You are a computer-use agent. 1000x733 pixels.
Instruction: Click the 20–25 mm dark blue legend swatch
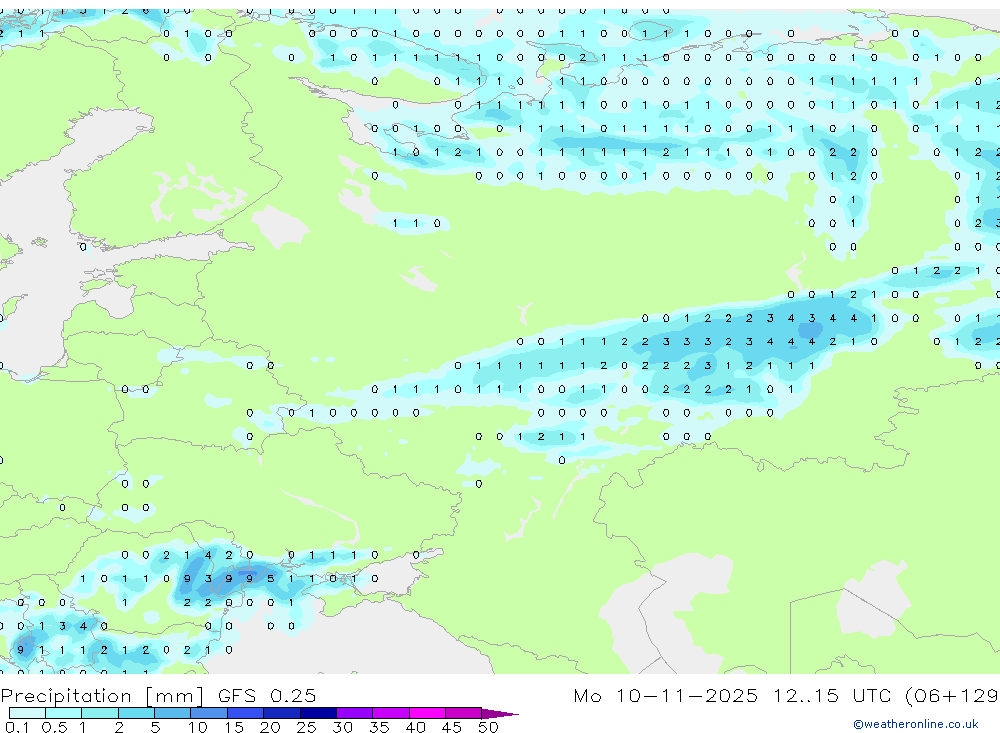(282, 713)
